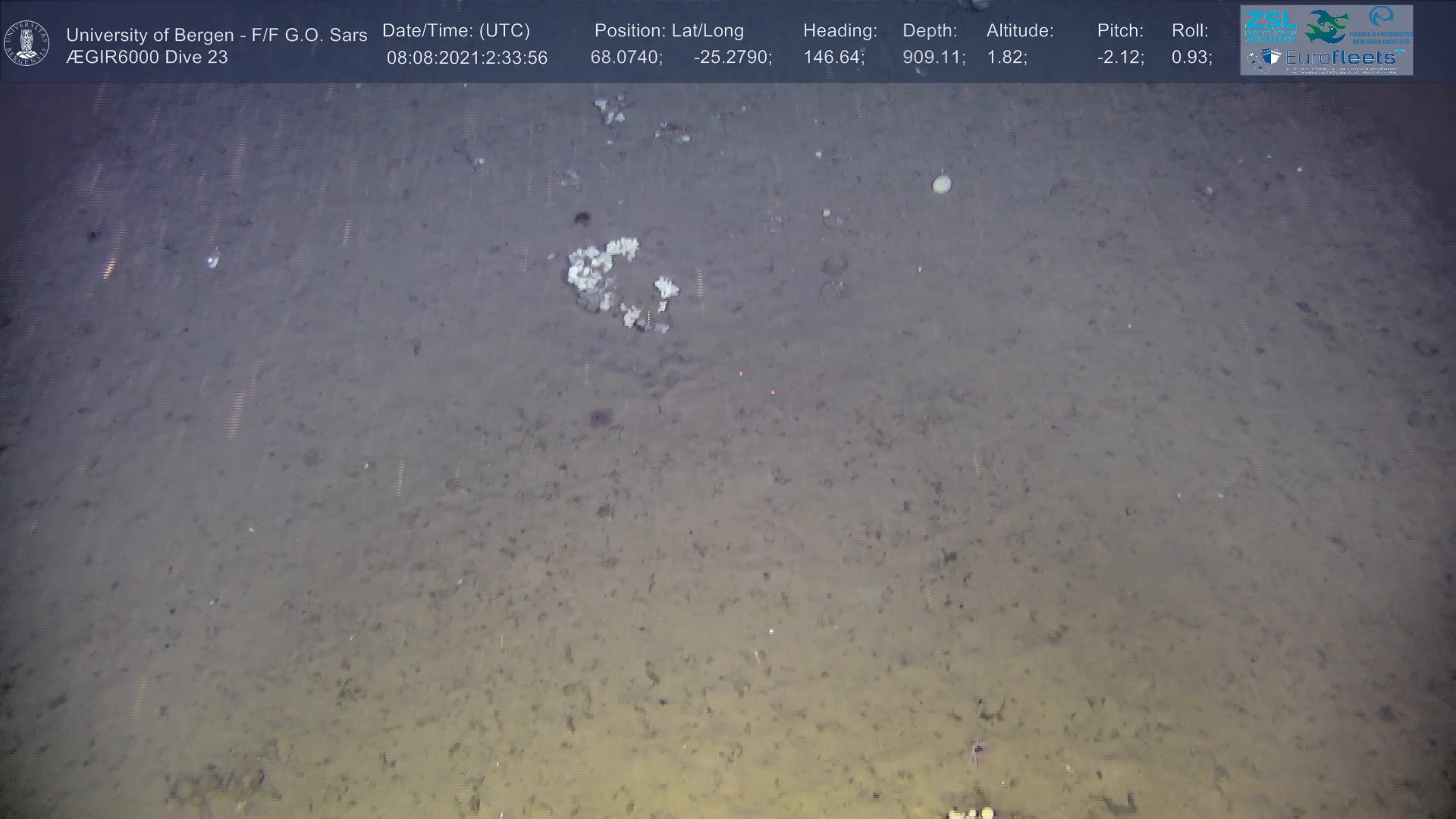
Task: Click the ÆGIR6000 Dive 23 label
Action: click(x=146, y=58)
